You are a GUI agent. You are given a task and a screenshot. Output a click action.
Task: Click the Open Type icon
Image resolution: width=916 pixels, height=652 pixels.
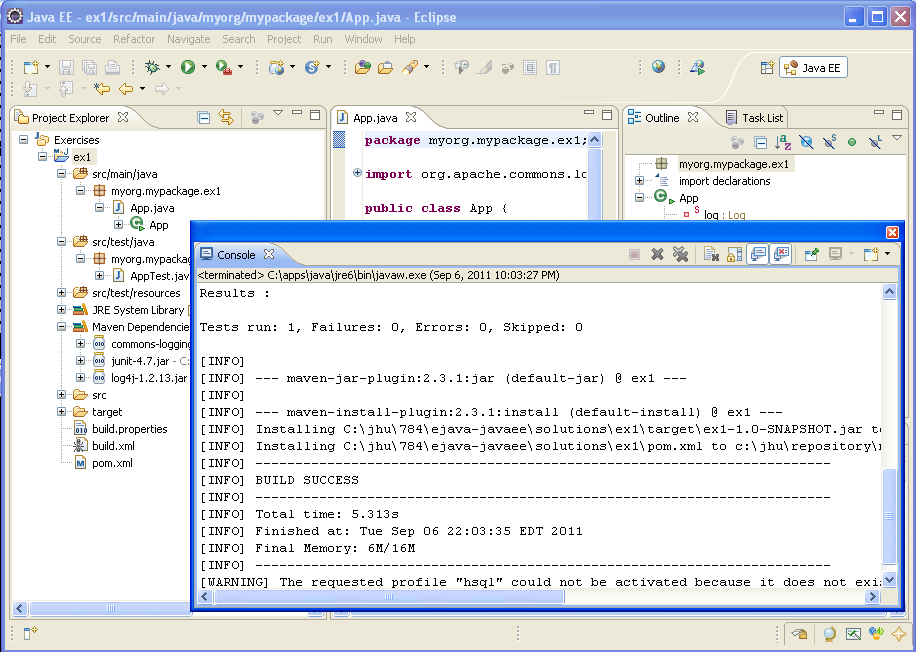click(x=363, y=67)
